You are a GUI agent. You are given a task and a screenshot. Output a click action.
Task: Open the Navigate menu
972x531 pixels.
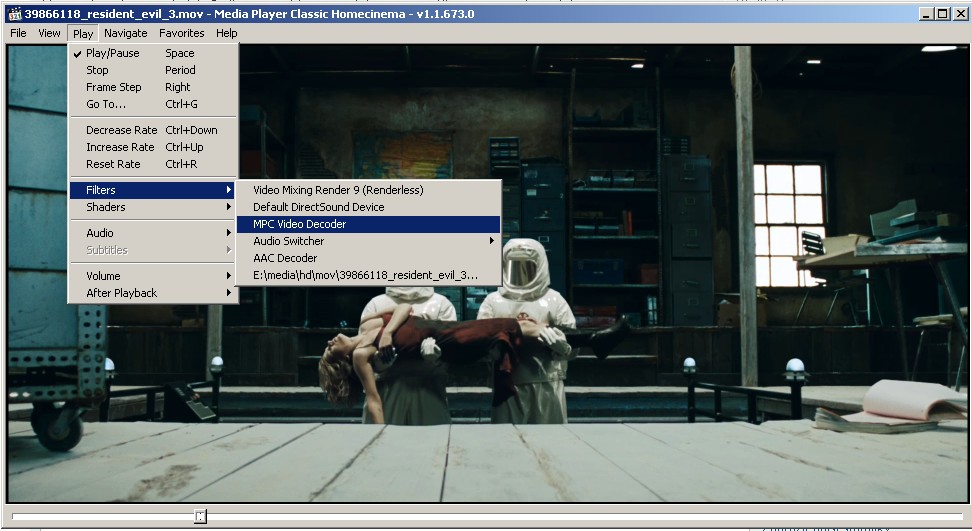coord(126,33)
